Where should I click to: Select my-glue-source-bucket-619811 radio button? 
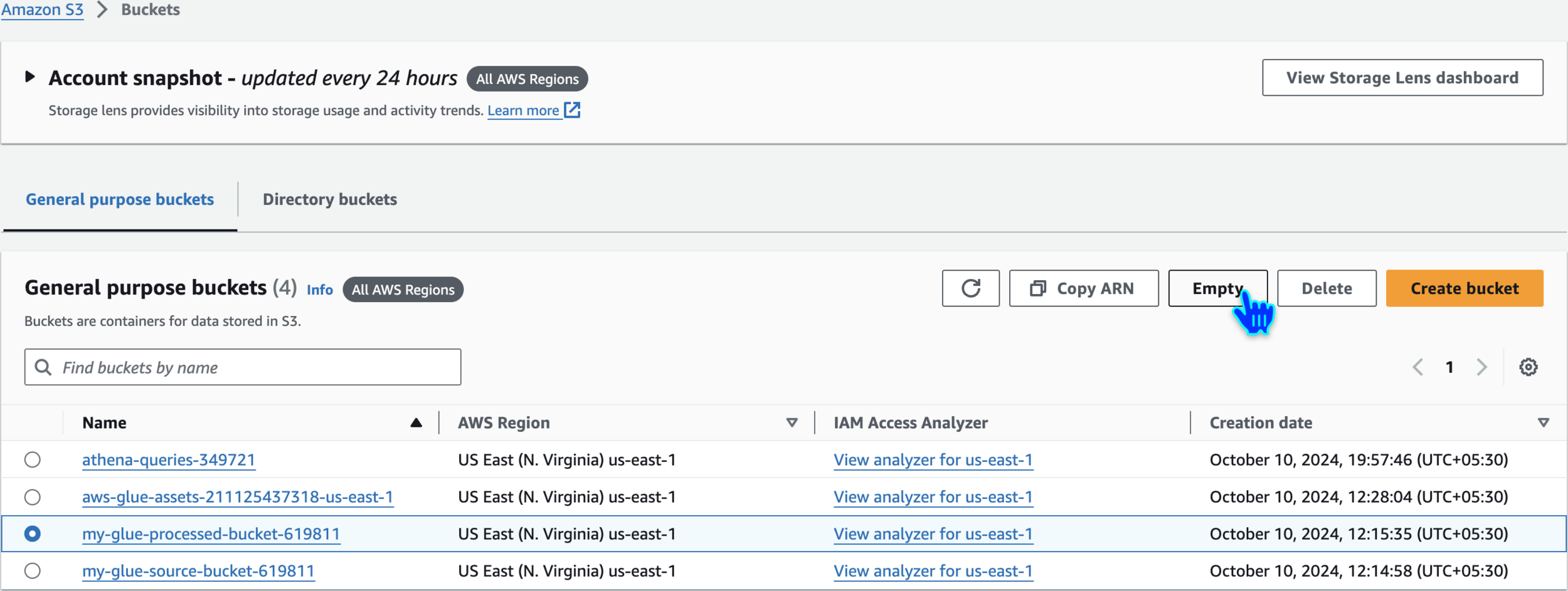coord(33,571)
